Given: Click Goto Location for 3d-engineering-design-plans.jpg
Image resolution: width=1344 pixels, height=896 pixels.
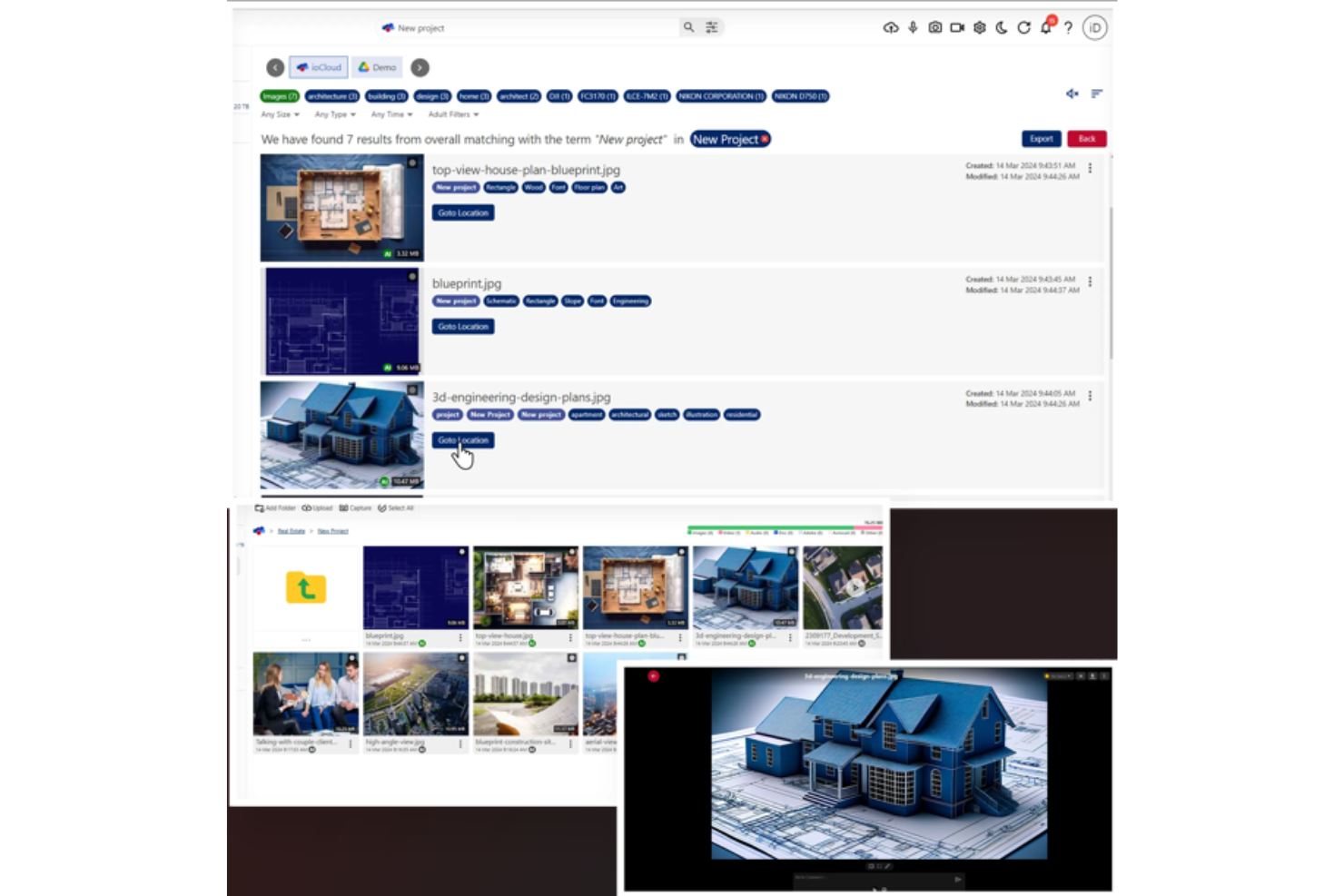Looking at the screenshot, I should [463, 440].
